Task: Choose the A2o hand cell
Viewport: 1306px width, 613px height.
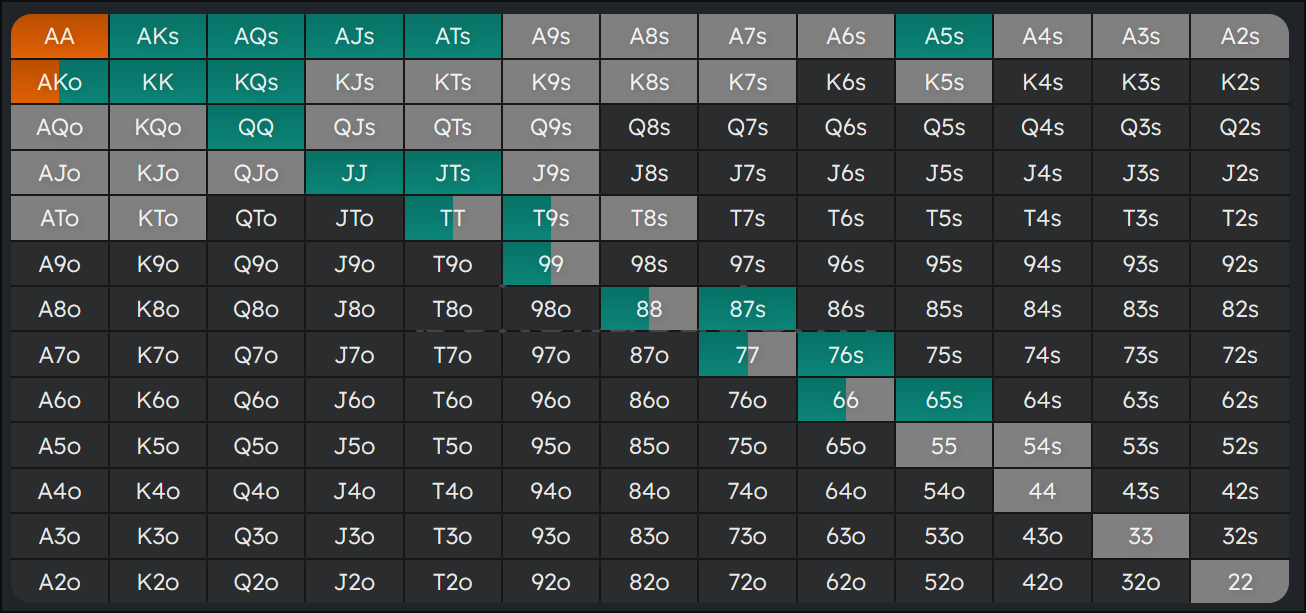Action: click(59, 582)
